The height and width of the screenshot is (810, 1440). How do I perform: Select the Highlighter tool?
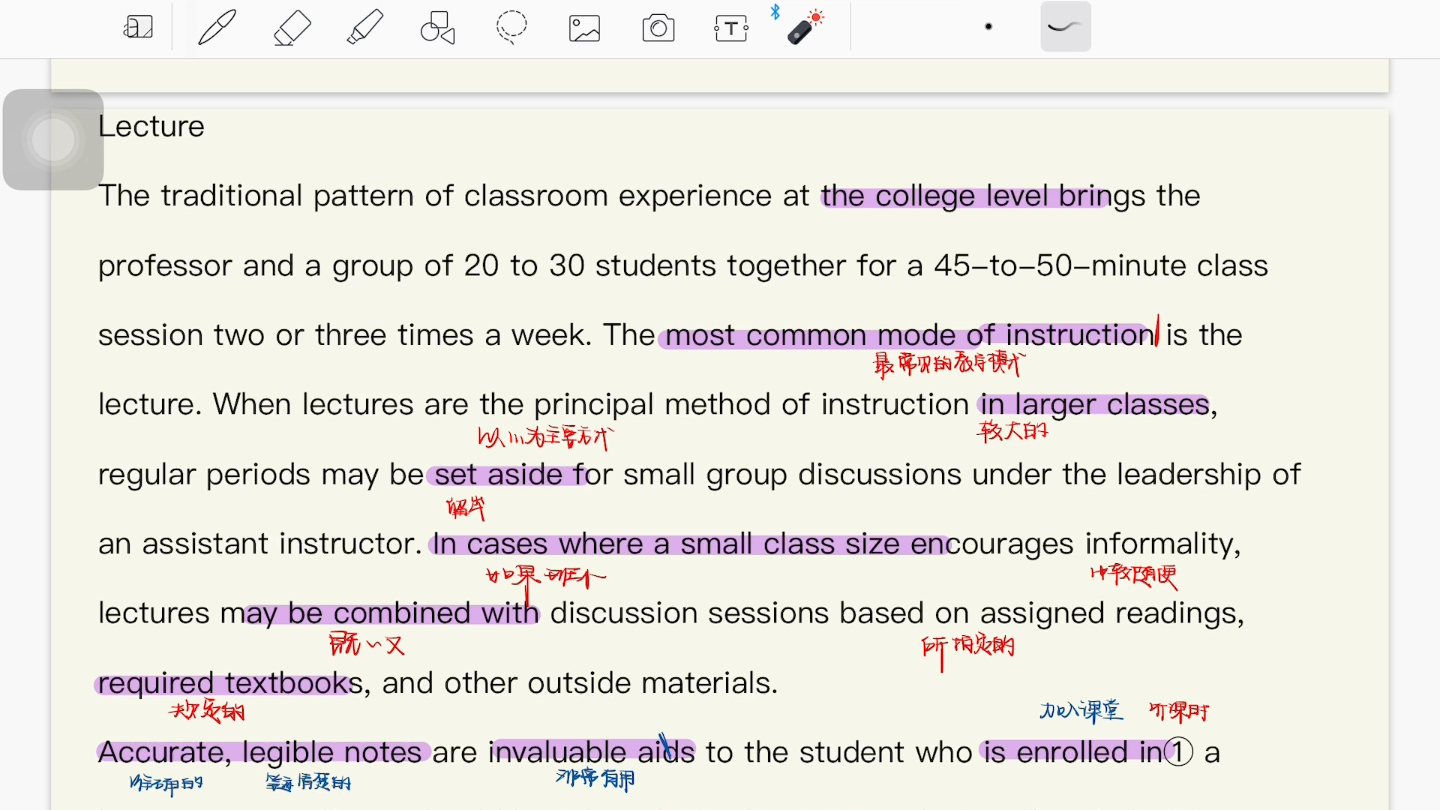[365, 27]
